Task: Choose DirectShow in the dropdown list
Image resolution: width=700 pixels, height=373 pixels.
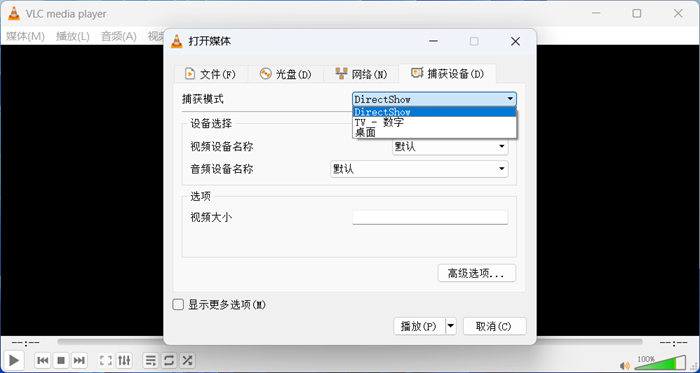Action: 434,112
